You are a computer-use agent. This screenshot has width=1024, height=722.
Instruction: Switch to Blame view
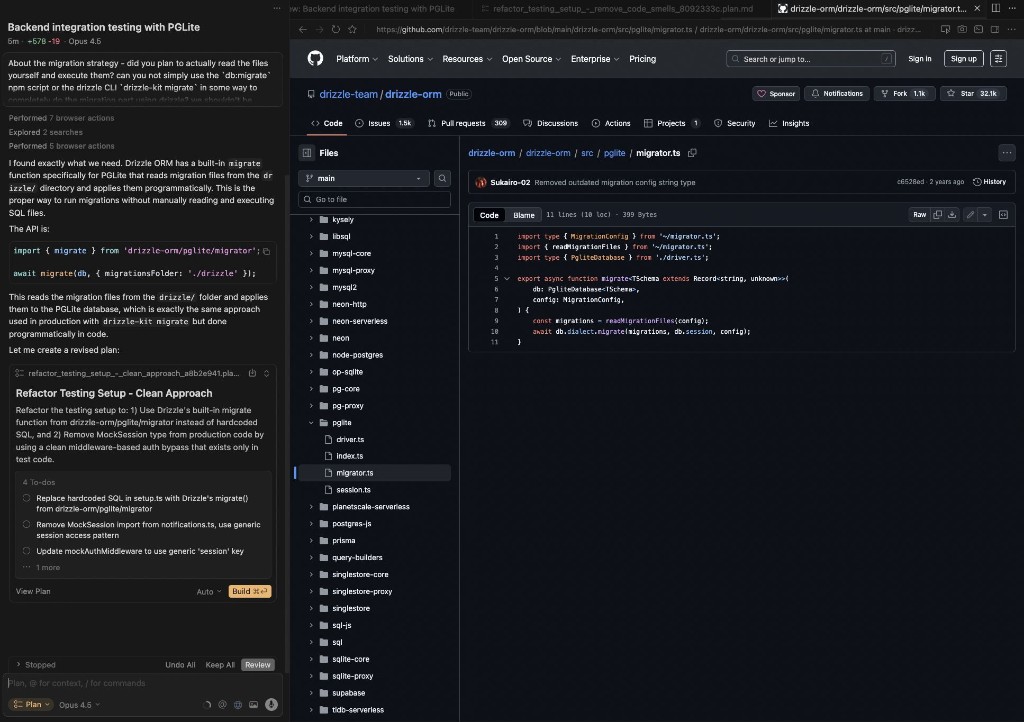[x=524, y=215]
